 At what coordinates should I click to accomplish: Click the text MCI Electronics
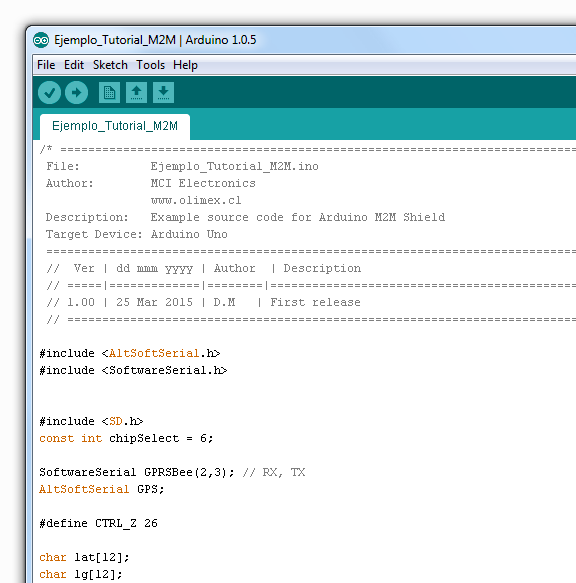pyautogui.click(x=203, y=183)
